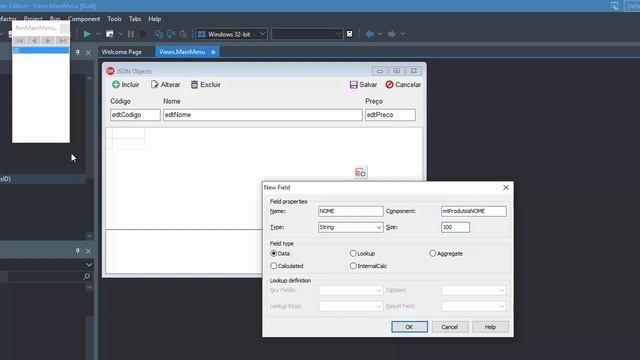The height and width of the screenshot is (360, 640).
Task: Click the Pause toolbar icon
Action: click(x=131, y=34)
